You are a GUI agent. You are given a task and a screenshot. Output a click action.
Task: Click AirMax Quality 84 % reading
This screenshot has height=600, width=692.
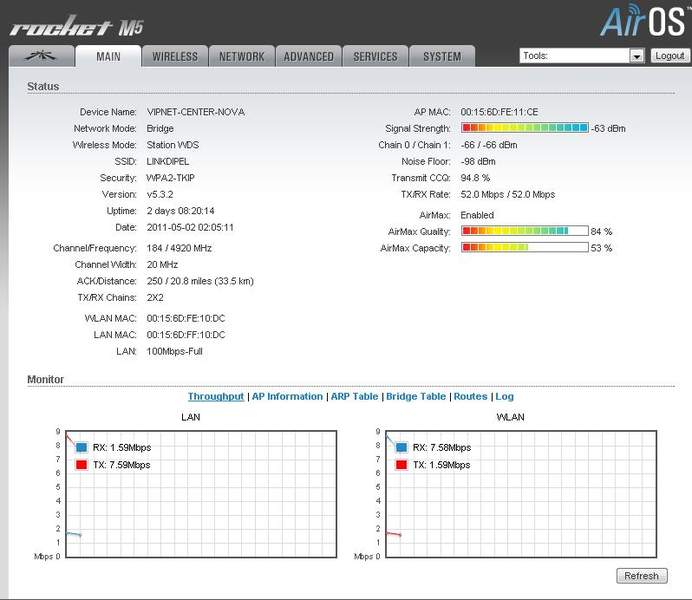click(602, 232)
